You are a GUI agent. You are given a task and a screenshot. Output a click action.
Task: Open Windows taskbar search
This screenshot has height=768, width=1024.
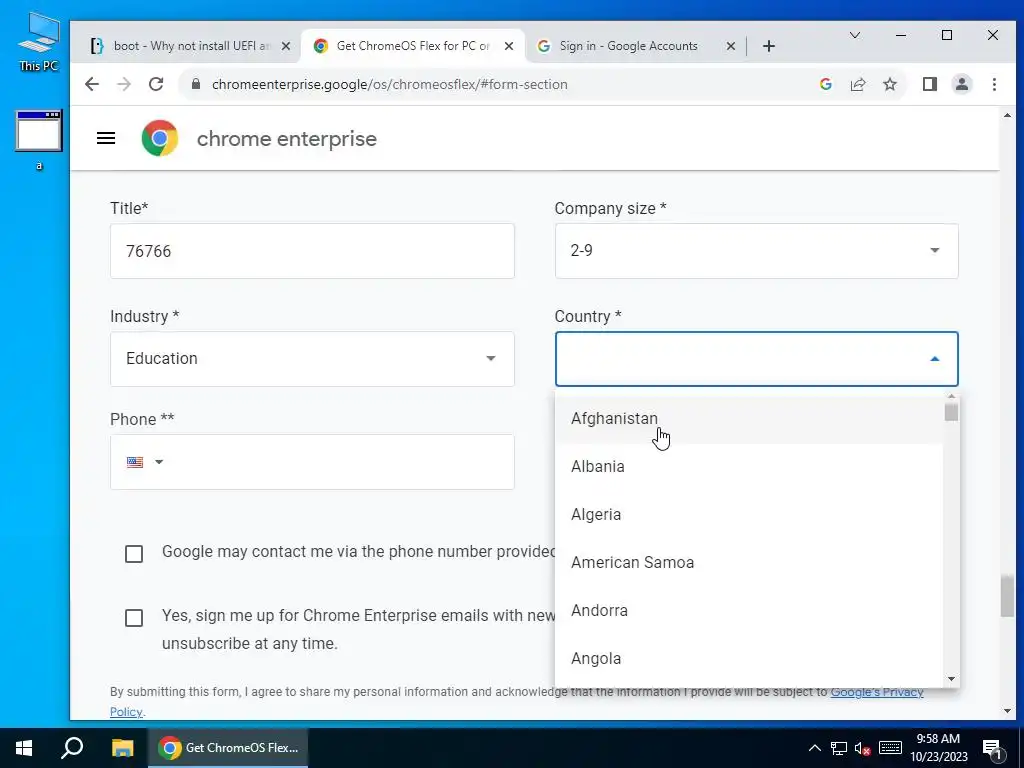72,748
